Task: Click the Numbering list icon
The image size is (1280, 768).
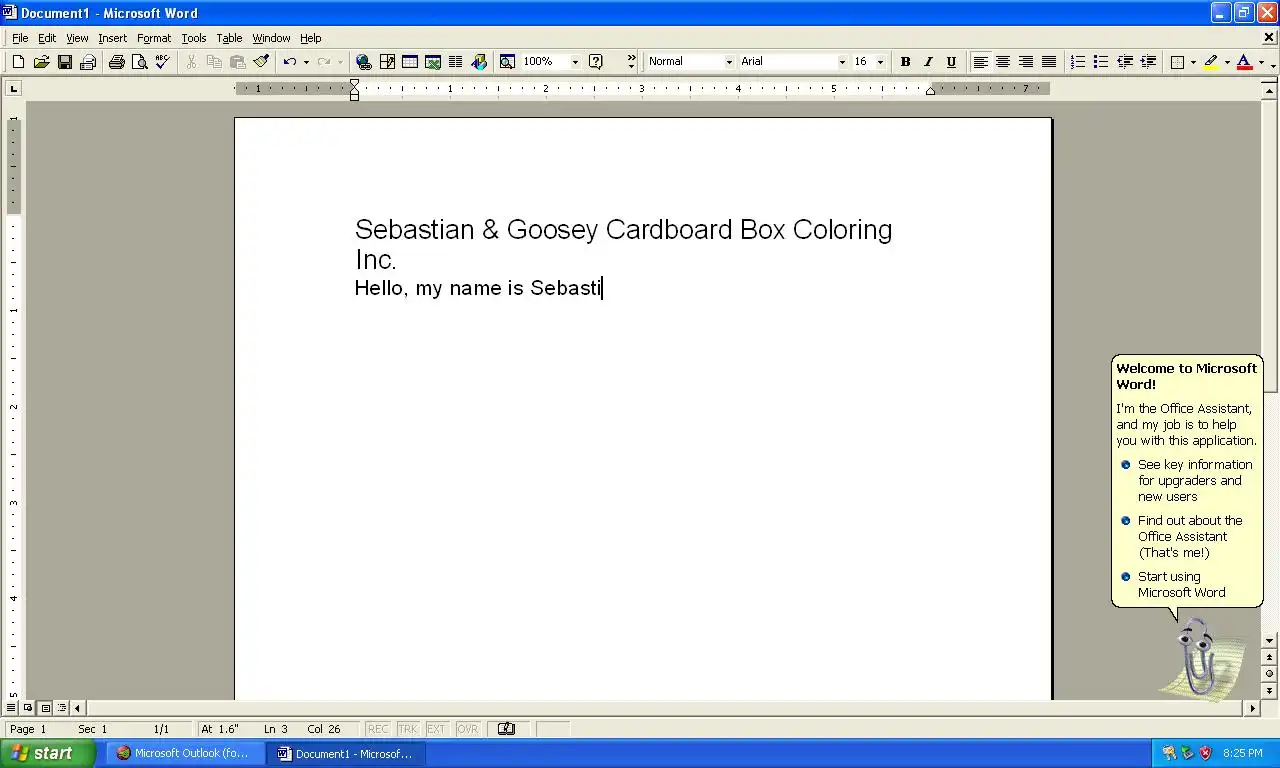Action: click(1078, 62)
